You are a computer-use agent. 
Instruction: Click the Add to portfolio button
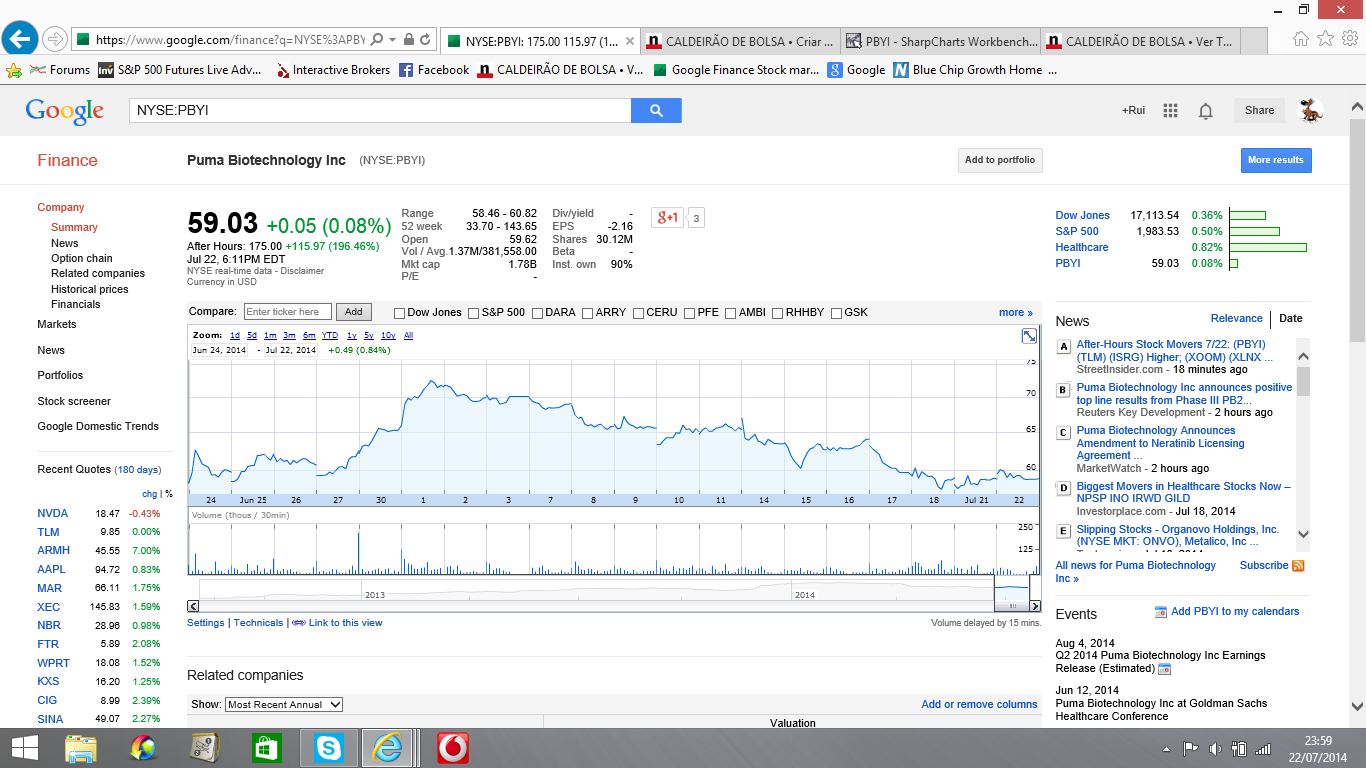1000,160
